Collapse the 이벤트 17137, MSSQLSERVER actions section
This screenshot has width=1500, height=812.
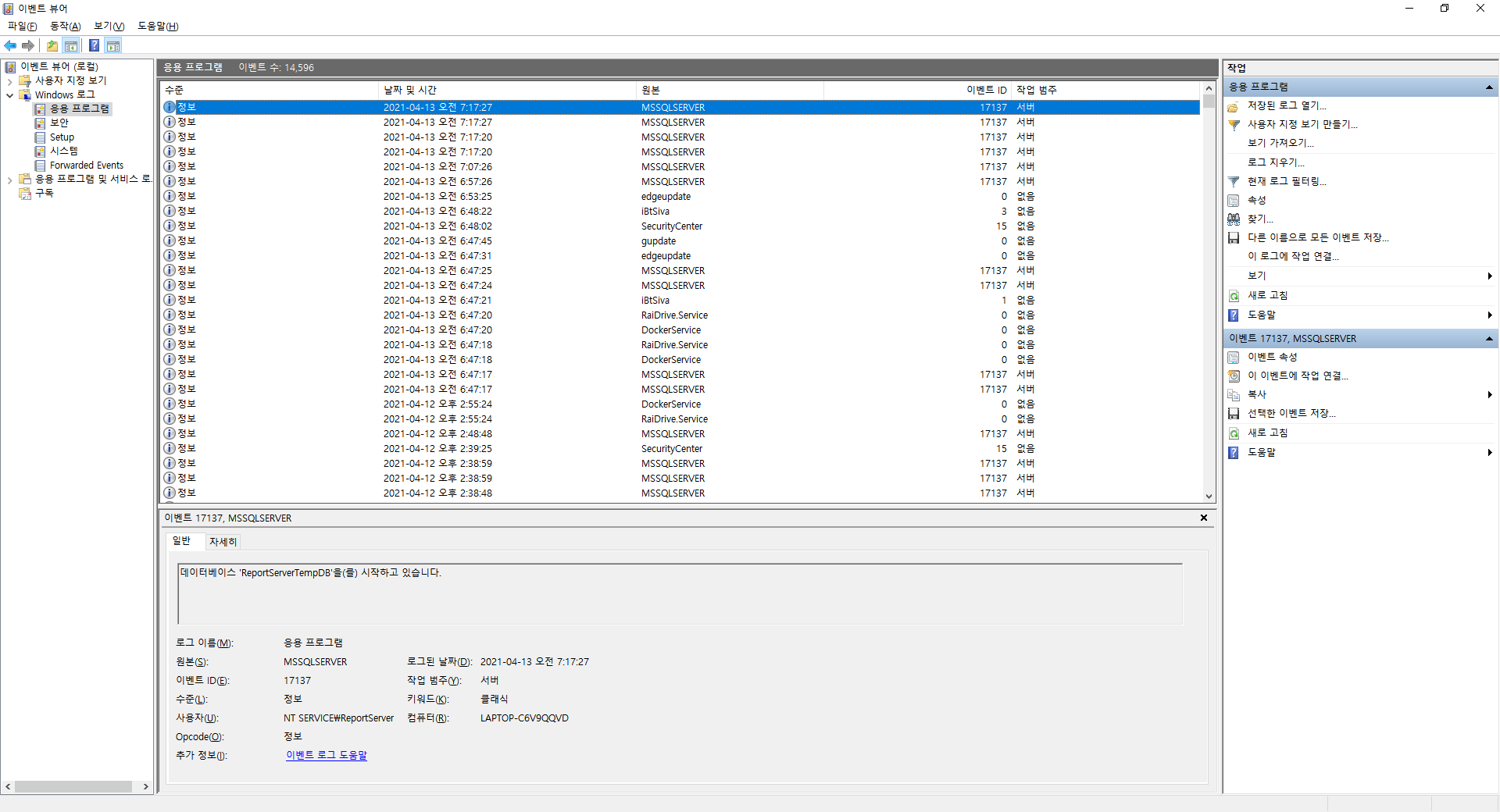point(1489,339)
